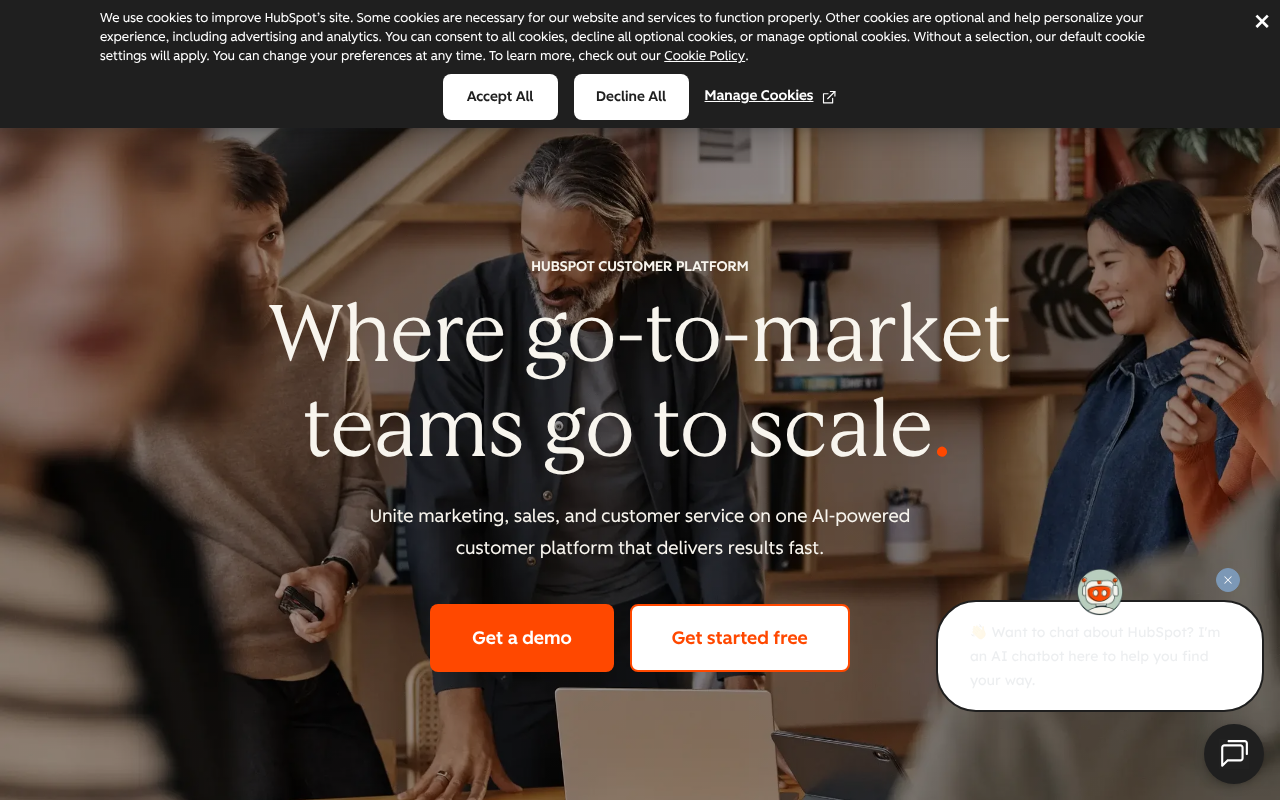This screenshot has width=1280, height=800.
Task: Accept all cookies
Action: tap(500, 97)
